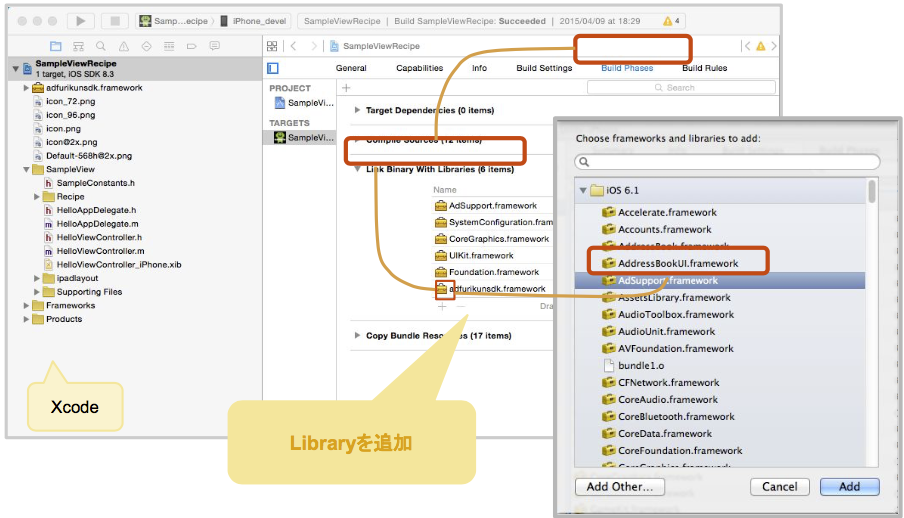Collapse the iOS 6.1 folder in chooser
The image size is (904, 518).
coord(583,190)
